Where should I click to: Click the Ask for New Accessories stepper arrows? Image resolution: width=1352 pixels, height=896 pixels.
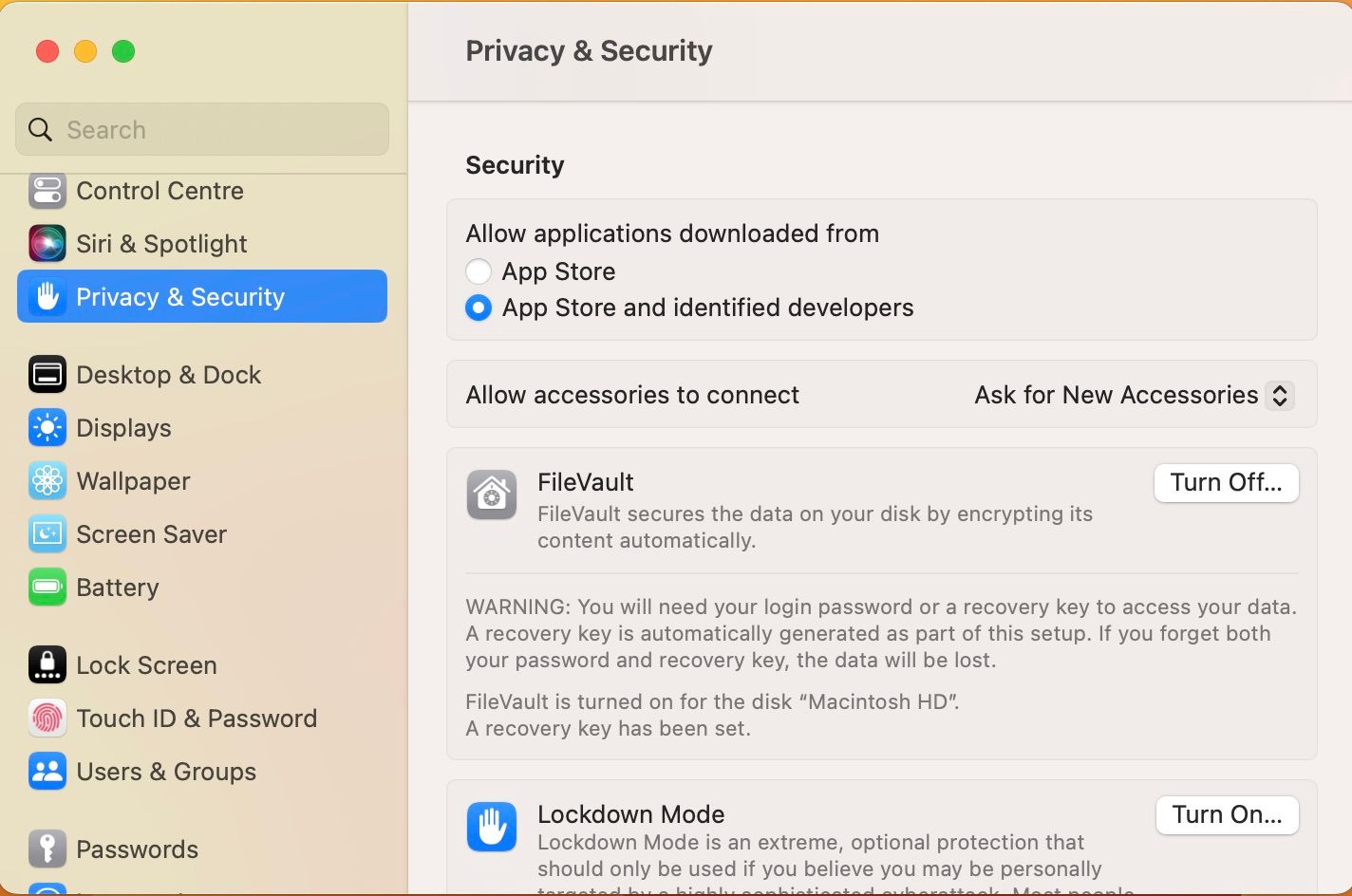click(1280, 395)
